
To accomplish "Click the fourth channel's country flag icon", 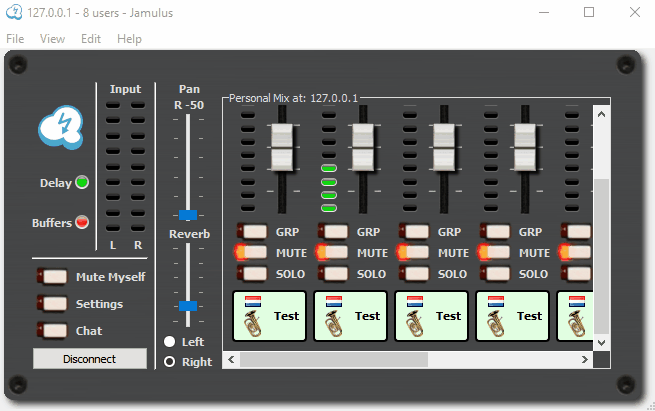I will [496, 301].
